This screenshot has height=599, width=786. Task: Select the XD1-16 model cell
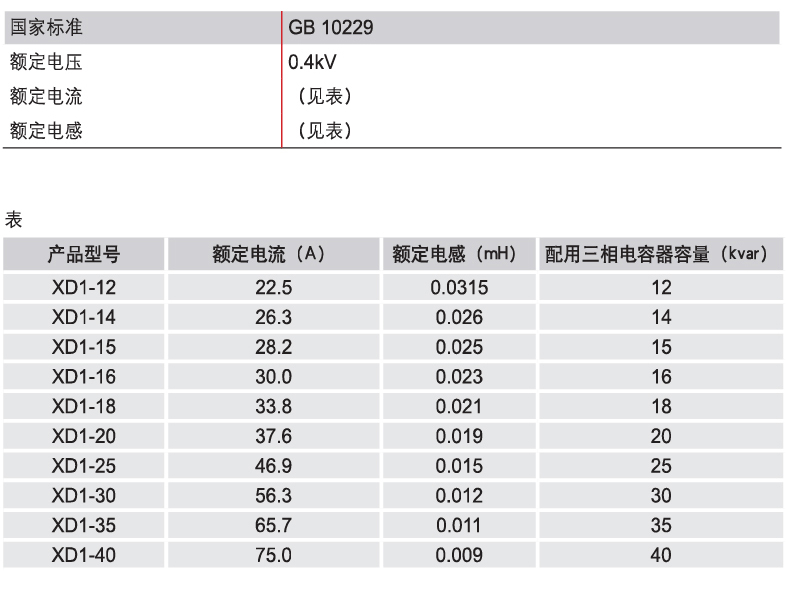(84, 377)
